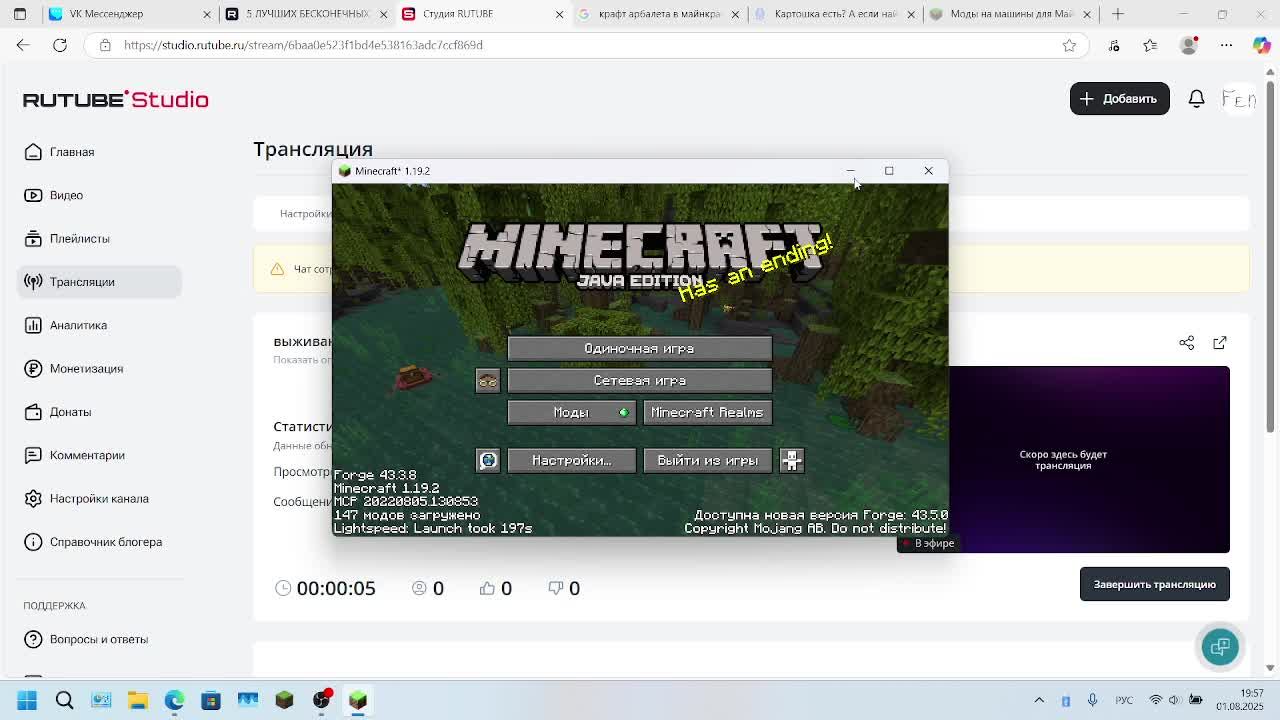Open the Windows Start menu
1280x720 pixels.
pyautogui.click(x=27, y=700)
